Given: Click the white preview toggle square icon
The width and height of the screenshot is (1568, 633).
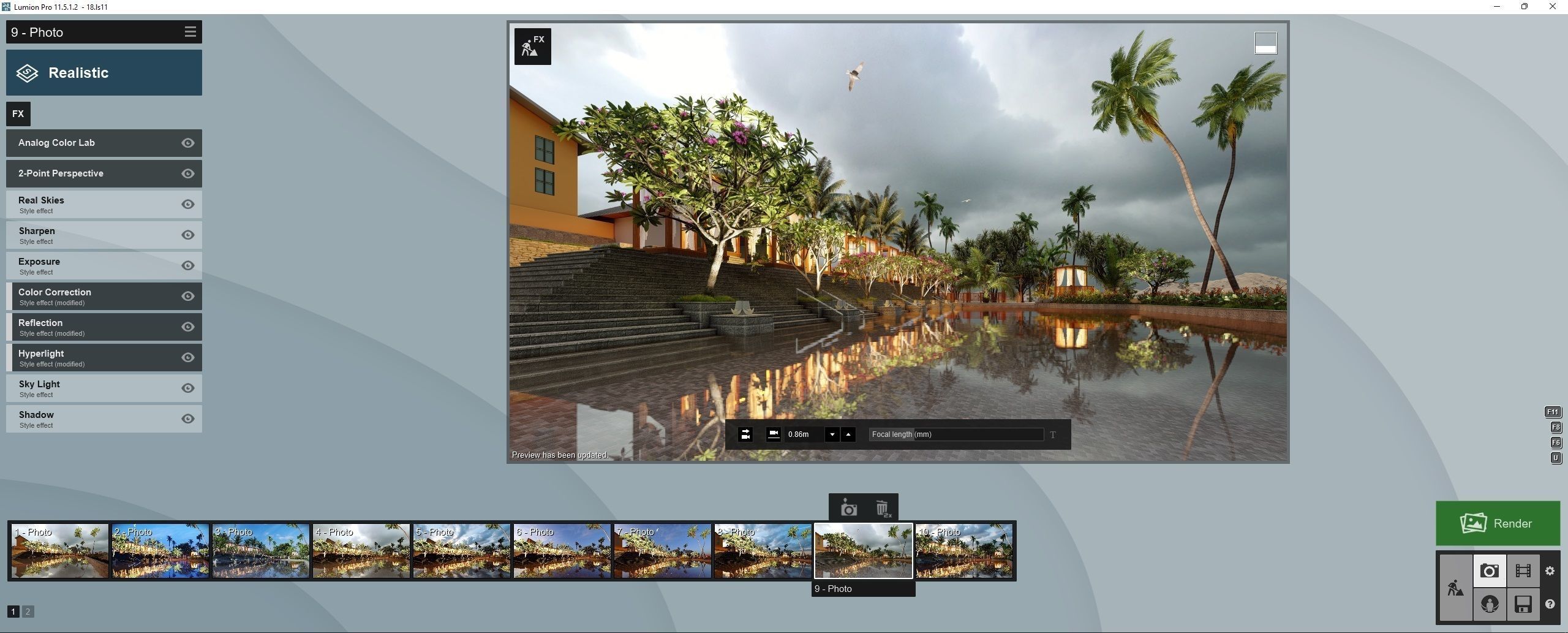Looking at the screenshot, I should [x=1265, y=43].
